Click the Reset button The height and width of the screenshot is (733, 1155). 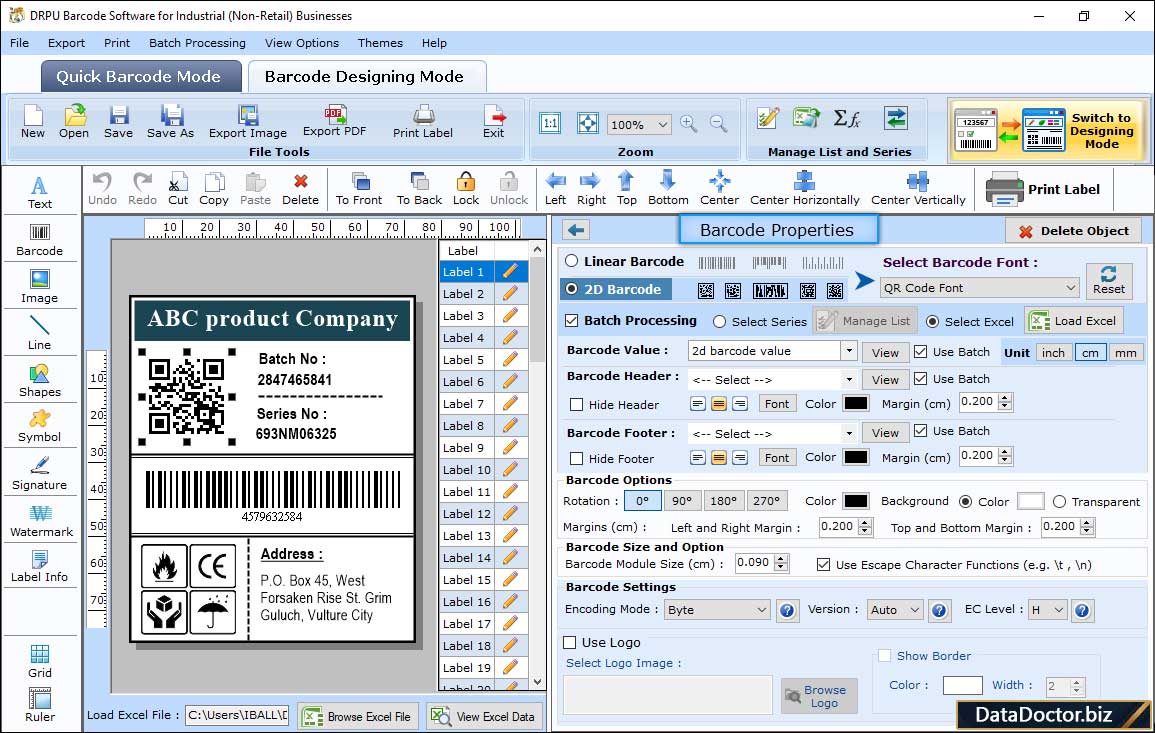coord(1109,281)
